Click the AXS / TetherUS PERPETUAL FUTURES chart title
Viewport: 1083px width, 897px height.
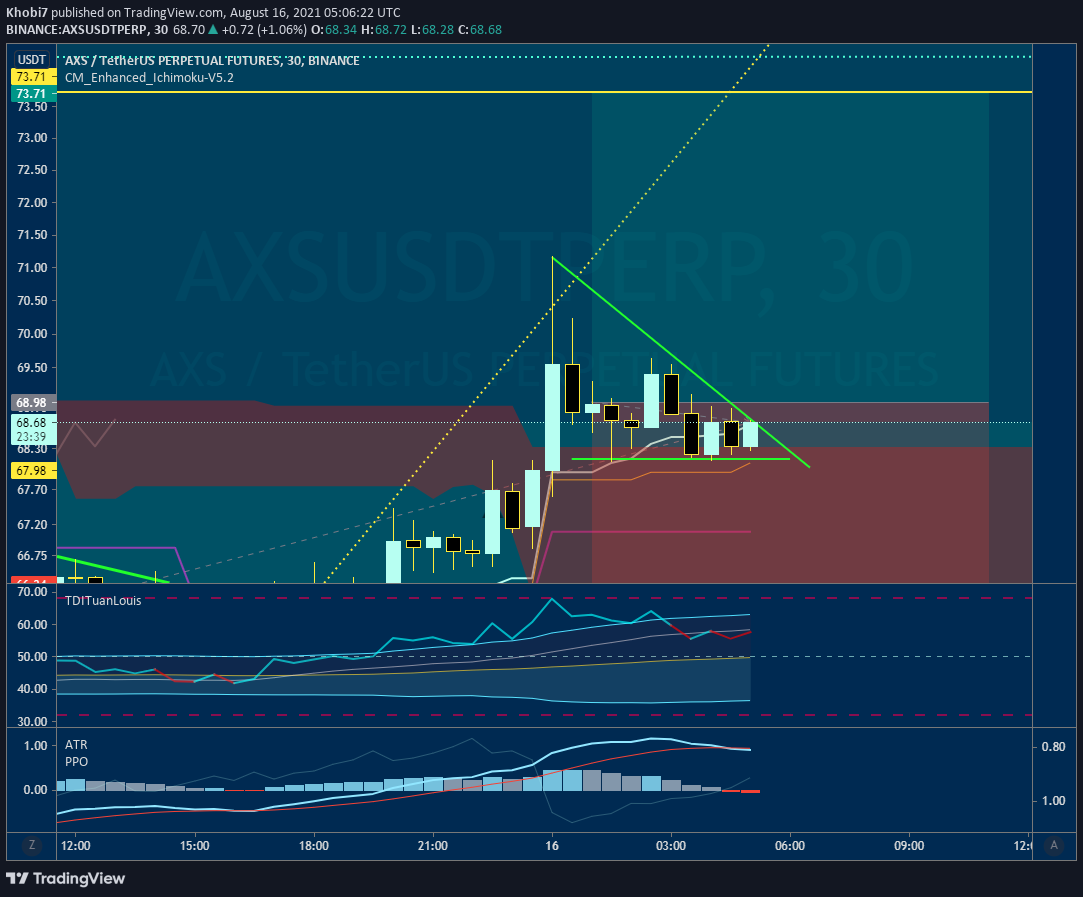[x=212, y=61]
